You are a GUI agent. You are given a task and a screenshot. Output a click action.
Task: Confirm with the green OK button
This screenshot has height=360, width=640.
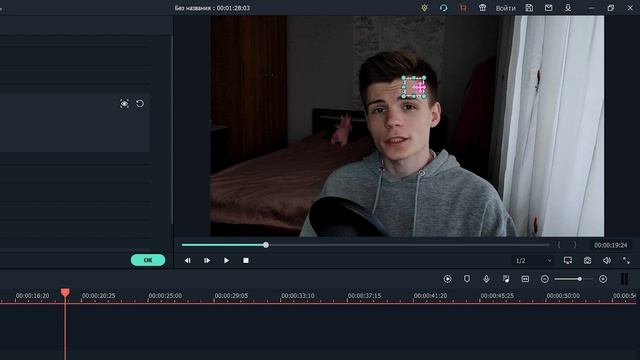(x=148, y=260)
